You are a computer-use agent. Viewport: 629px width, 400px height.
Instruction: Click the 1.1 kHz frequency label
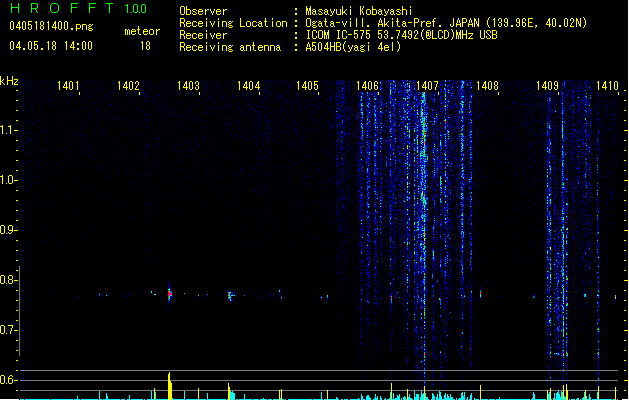click(8, 130)
